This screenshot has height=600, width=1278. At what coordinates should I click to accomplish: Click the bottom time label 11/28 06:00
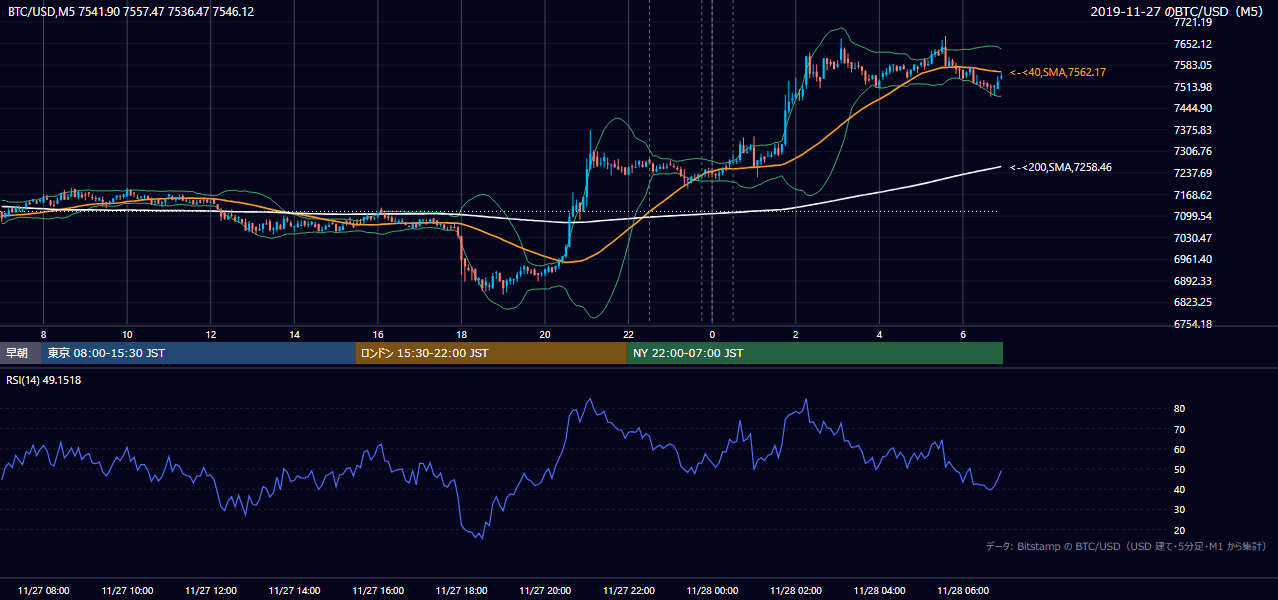962,591
